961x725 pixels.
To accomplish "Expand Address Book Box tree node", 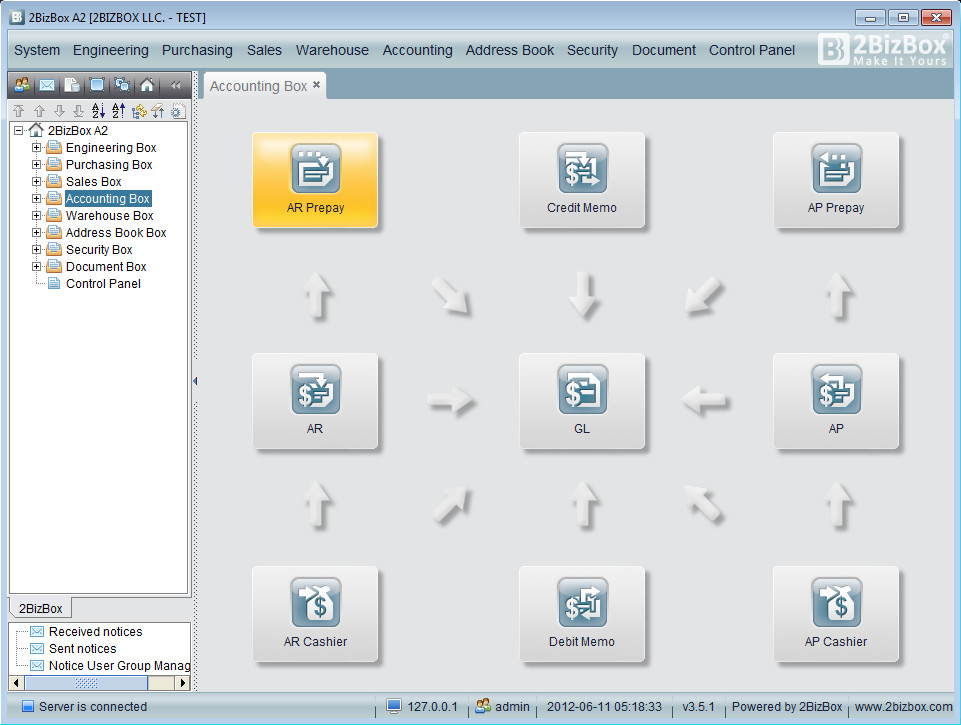I will coord(36,233).
